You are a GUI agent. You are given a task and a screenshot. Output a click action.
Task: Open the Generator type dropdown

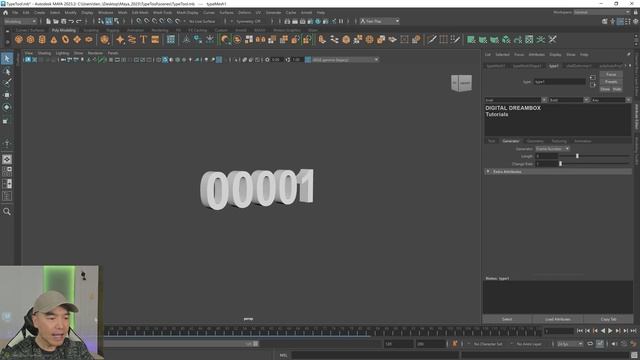[552, 149]
